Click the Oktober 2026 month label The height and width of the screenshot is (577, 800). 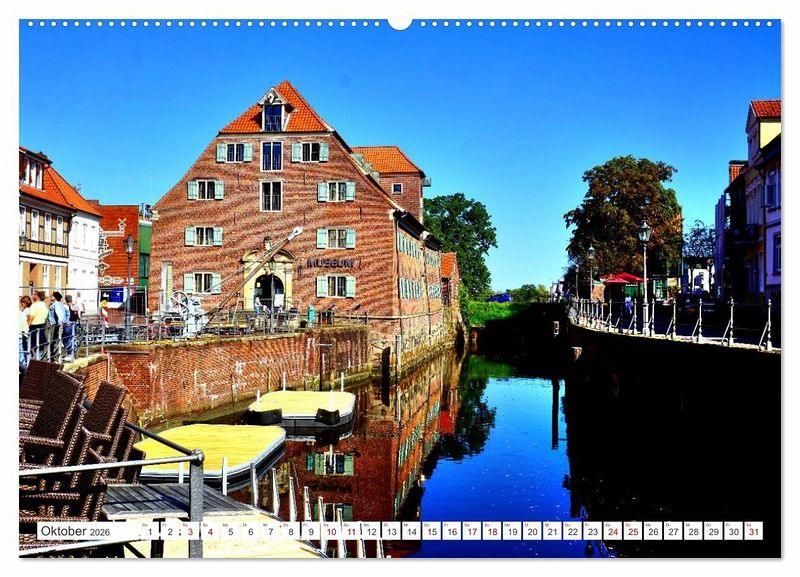pos(75,532)
